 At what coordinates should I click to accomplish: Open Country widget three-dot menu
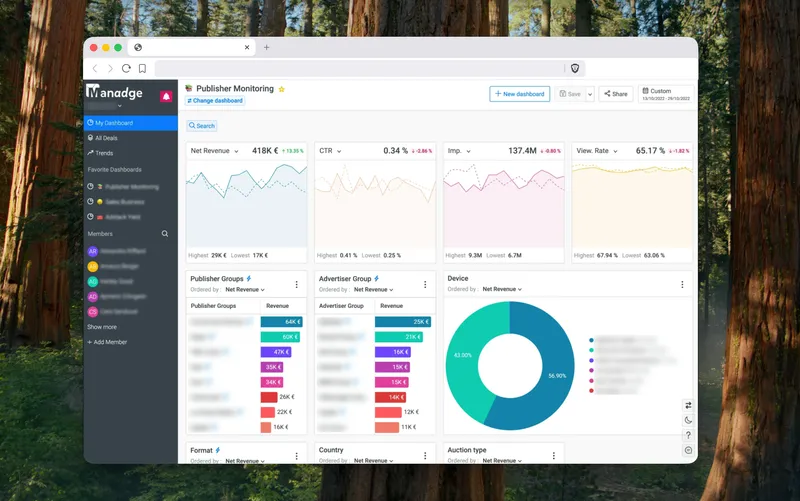tap(425, 456)
